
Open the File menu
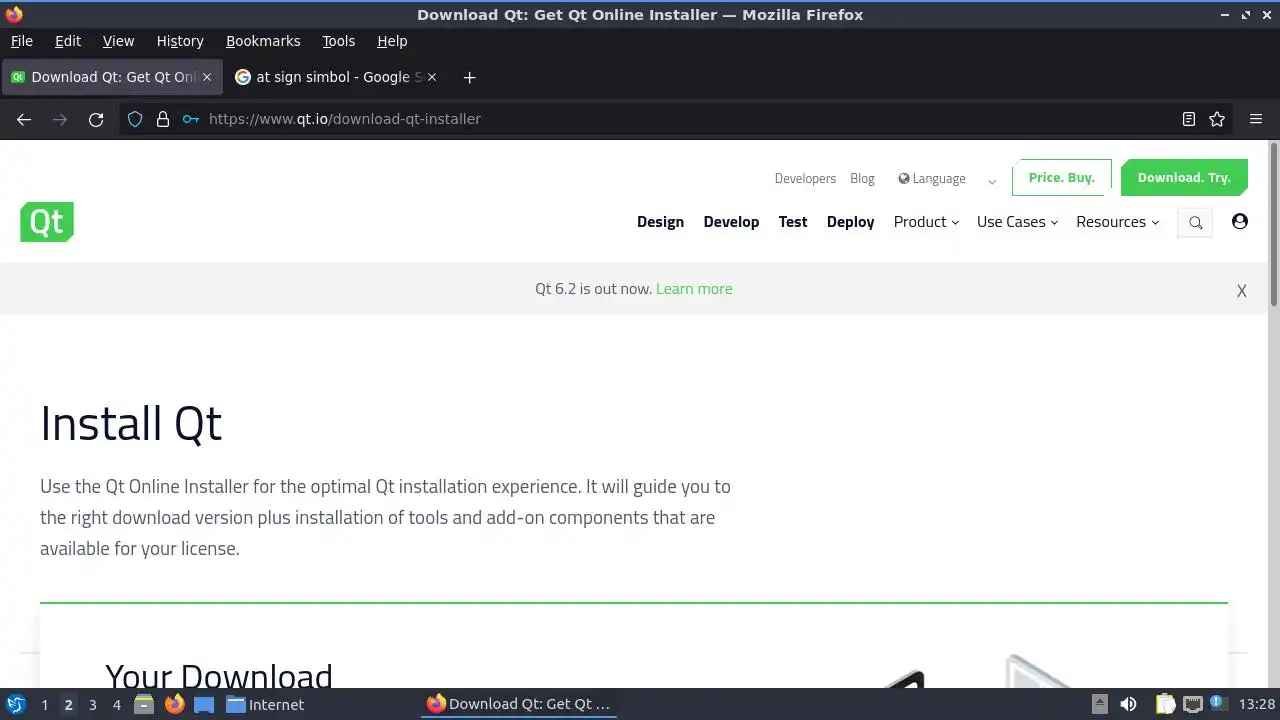(x=22, y=41)
